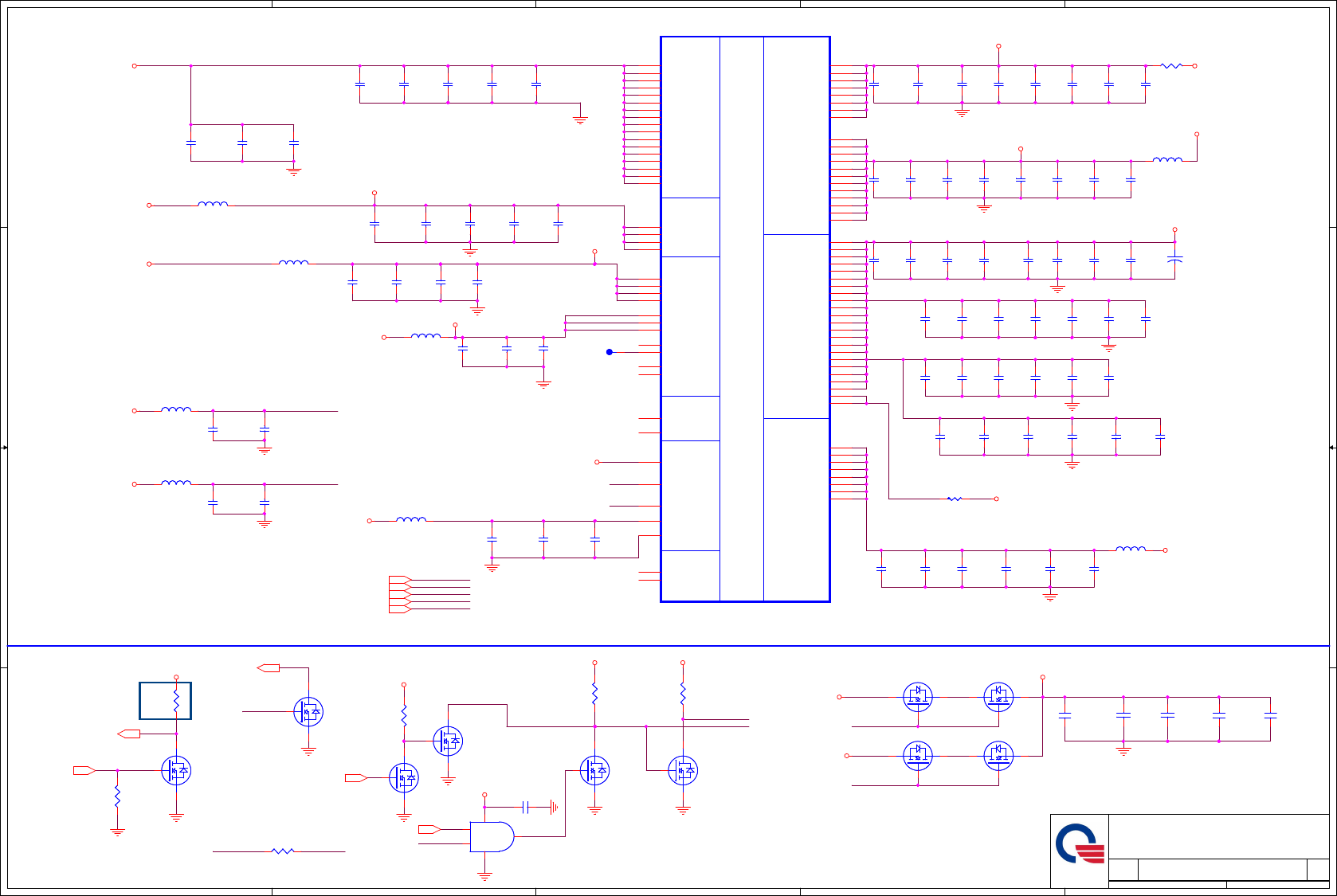1337x896 pixels.
Task: Click the upper-left MOSFET in the four-MOSFET group
Action: (x=918, y=697)
